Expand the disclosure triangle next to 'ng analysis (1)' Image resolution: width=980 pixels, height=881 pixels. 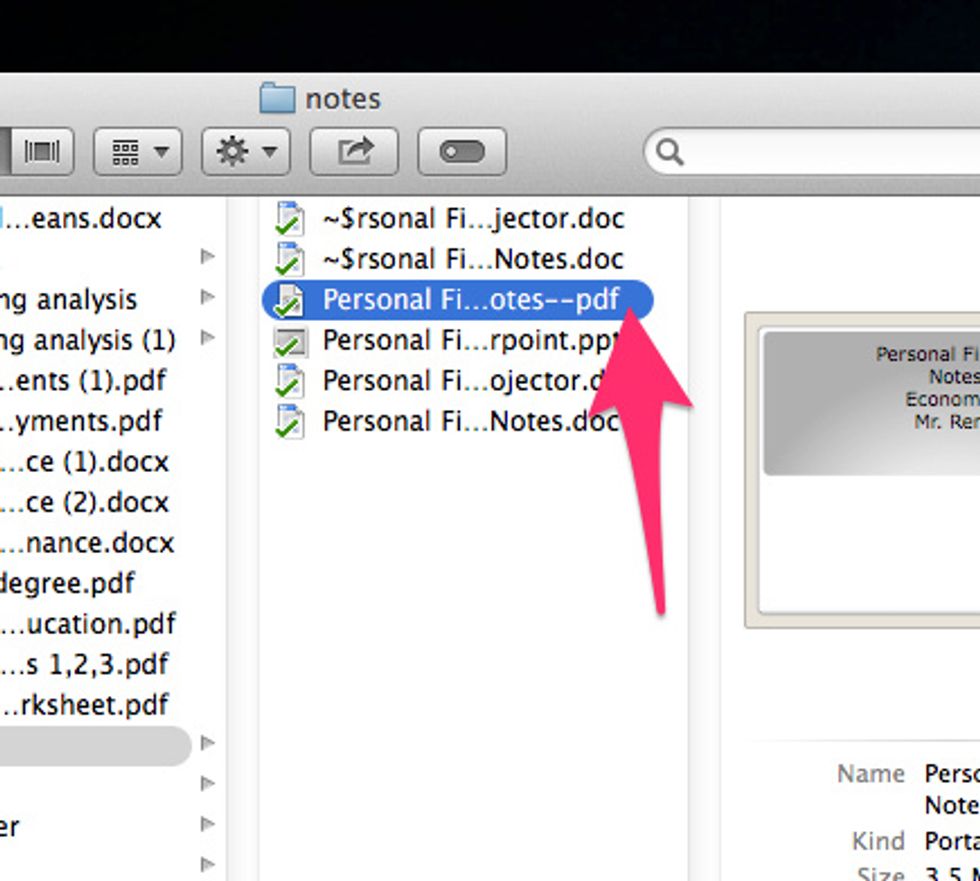(208, 338)
